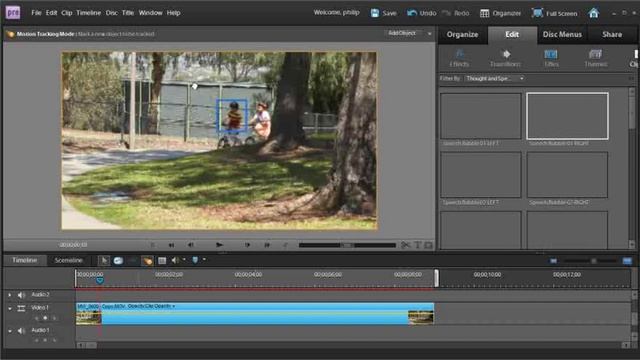Go to previous keyframe on Video 1
Screen dimensions: 640x360
click(37, 318)
